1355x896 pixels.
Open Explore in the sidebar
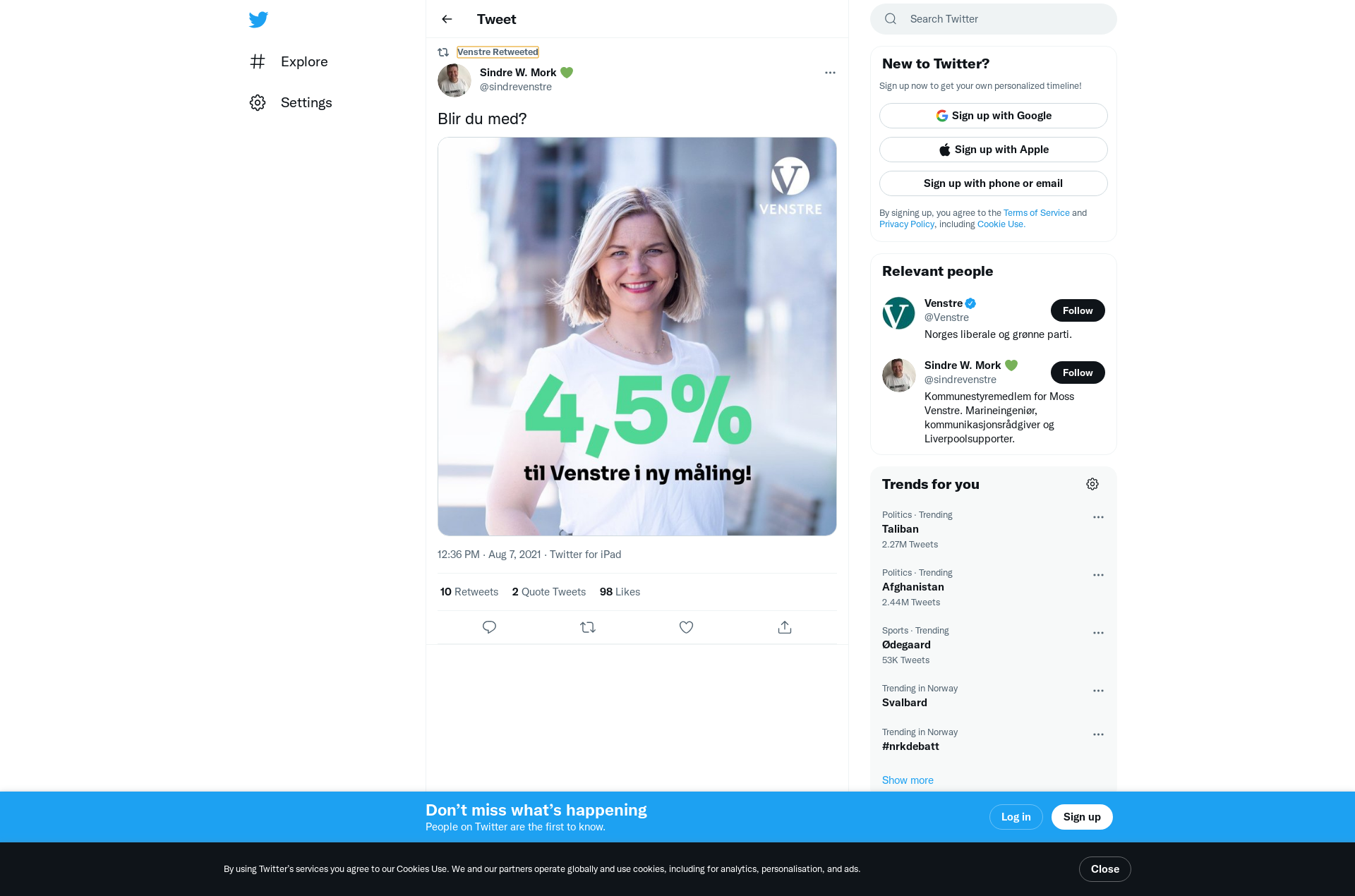click(x=289, y=62)
